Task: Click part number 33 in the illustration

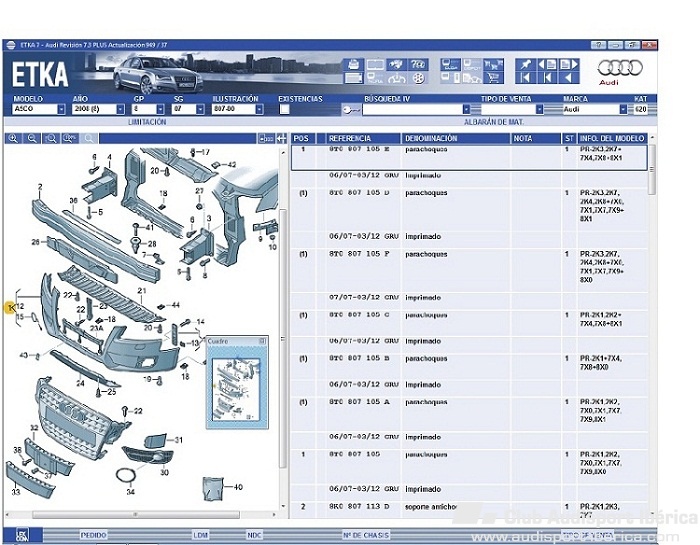Action: point(16,492)
